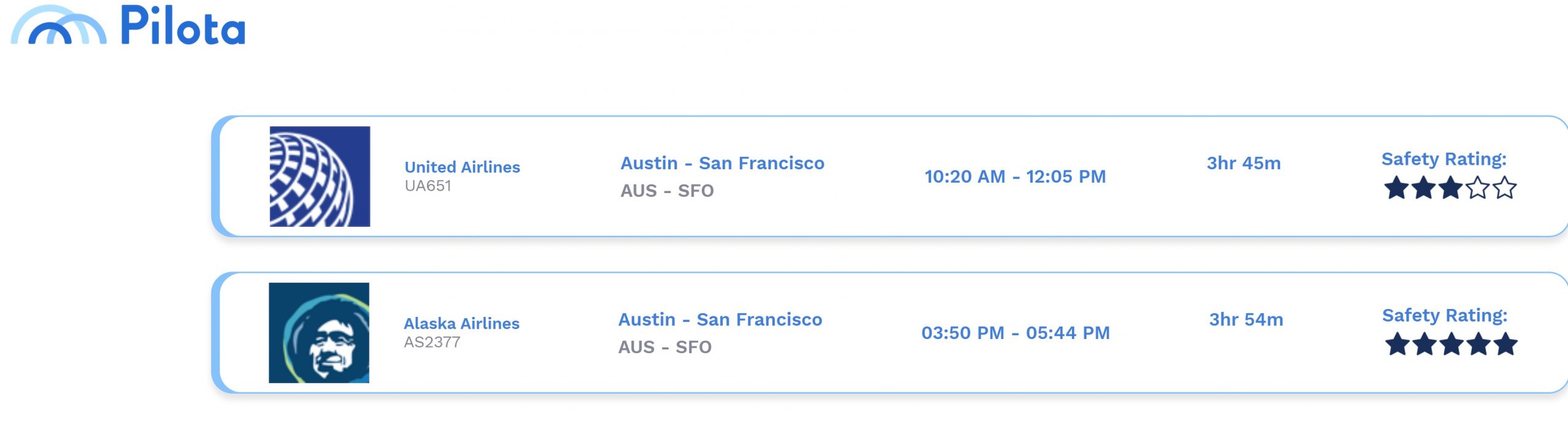Click flight number AS2377
Viewport: 1568px width, 442px height.
(432, 342)
